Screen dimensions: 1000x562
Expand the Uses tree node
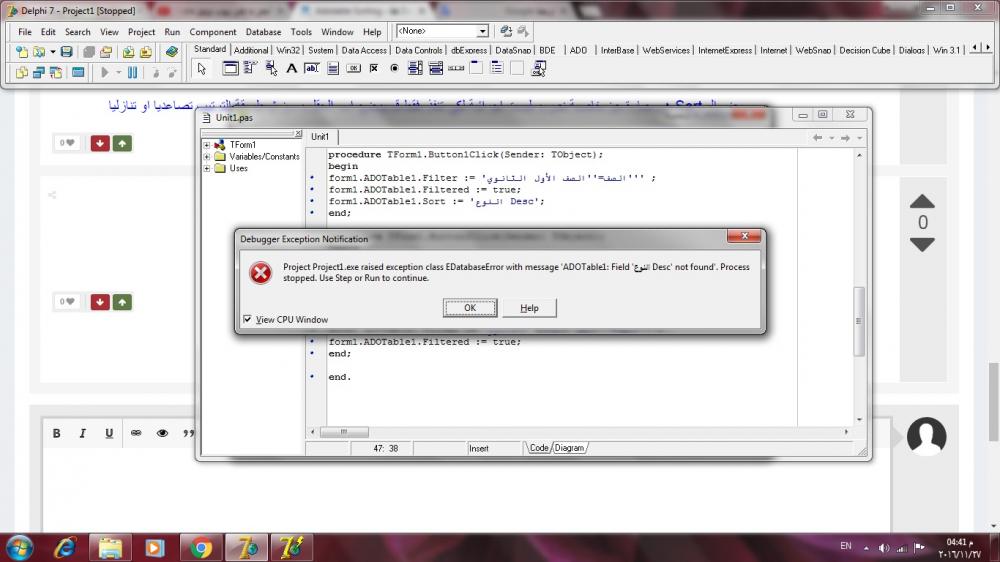[207, 168]
